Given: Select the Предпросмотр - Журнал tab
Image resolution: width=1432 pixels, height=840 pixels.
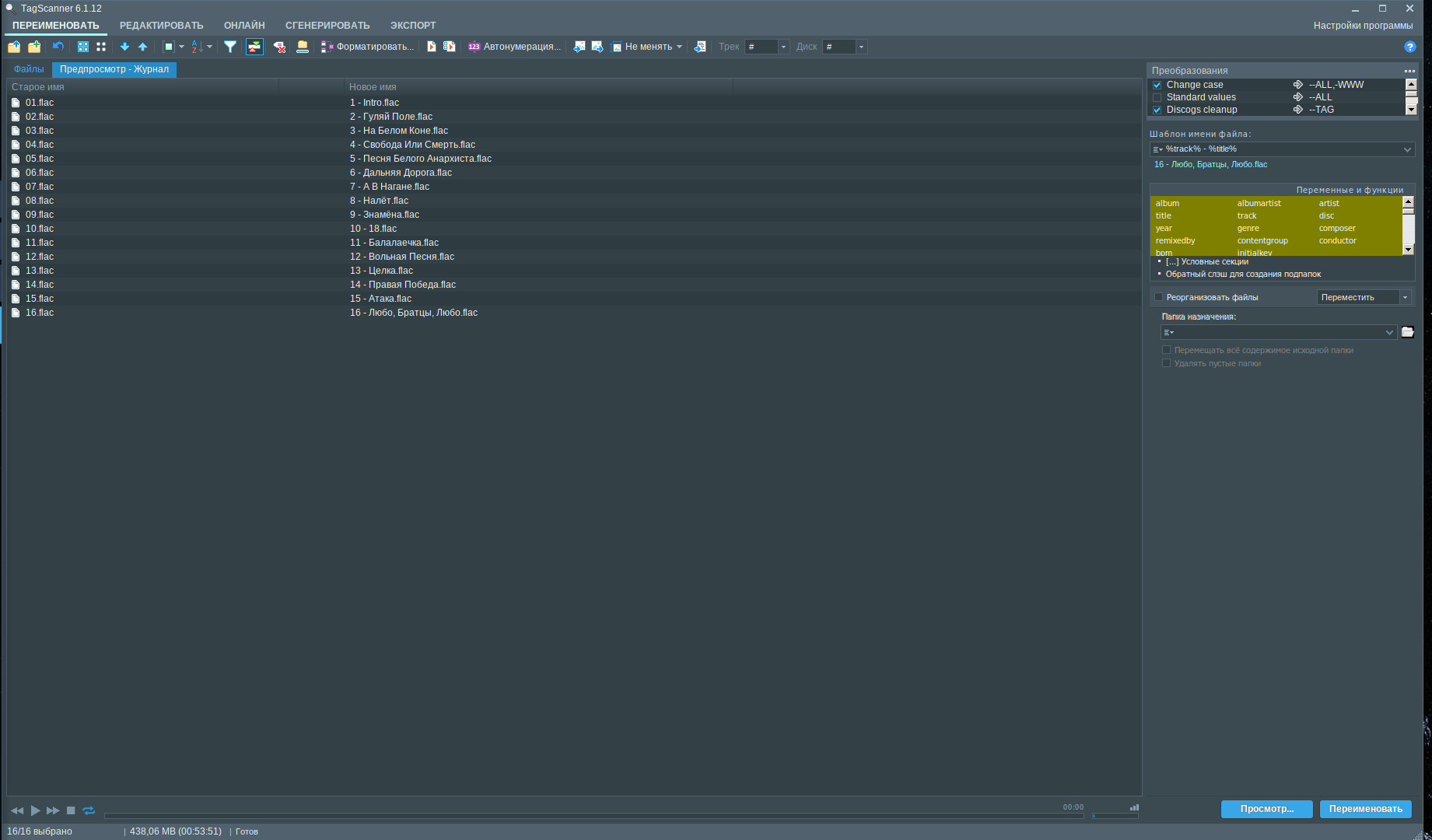Looking at the screenshot, I should tap(114, 69).
